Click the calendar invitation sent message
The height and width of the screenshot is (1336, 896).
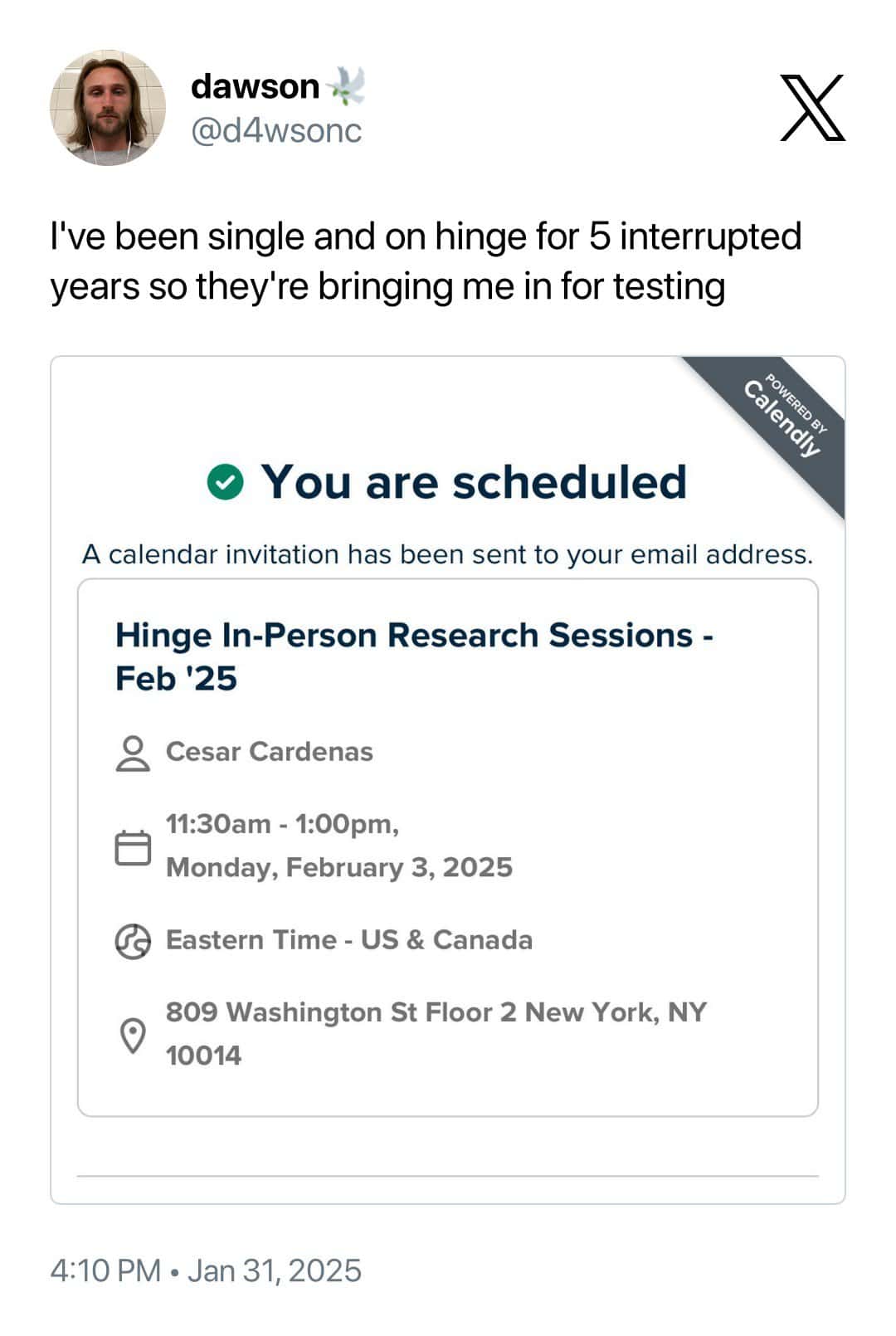(x=447, y=554)
